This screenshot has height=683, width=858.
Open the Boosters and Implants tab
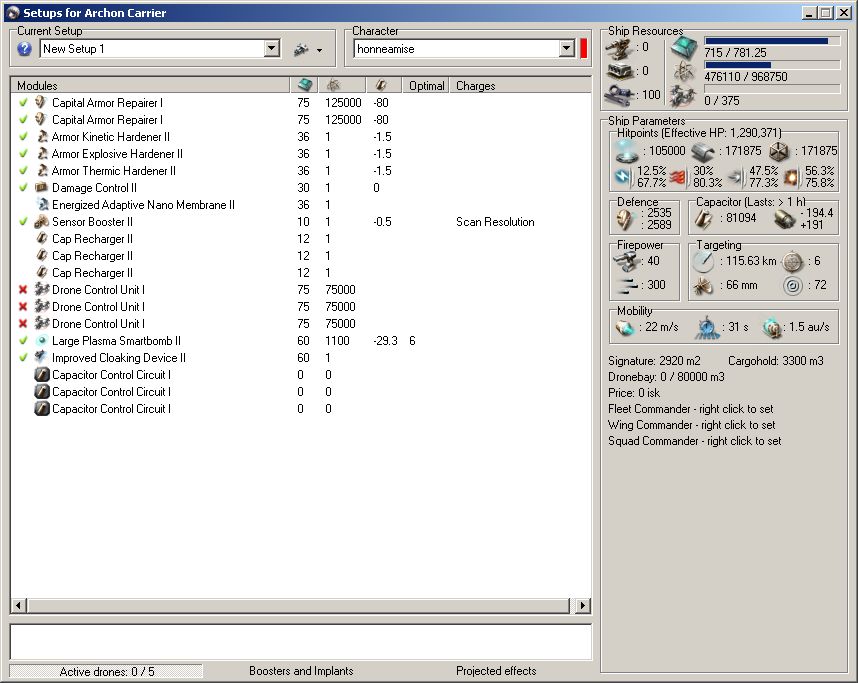pyautogui.click(x=301, y=671)
